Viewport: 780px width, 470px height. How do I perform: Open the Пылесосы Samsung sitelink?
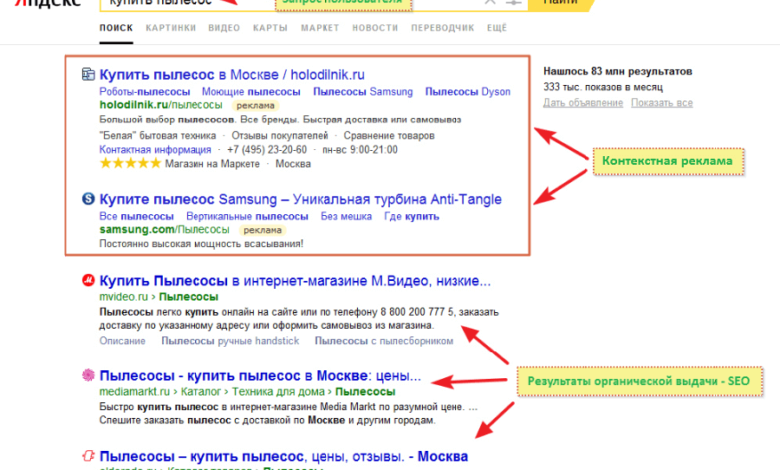[363, 92]
